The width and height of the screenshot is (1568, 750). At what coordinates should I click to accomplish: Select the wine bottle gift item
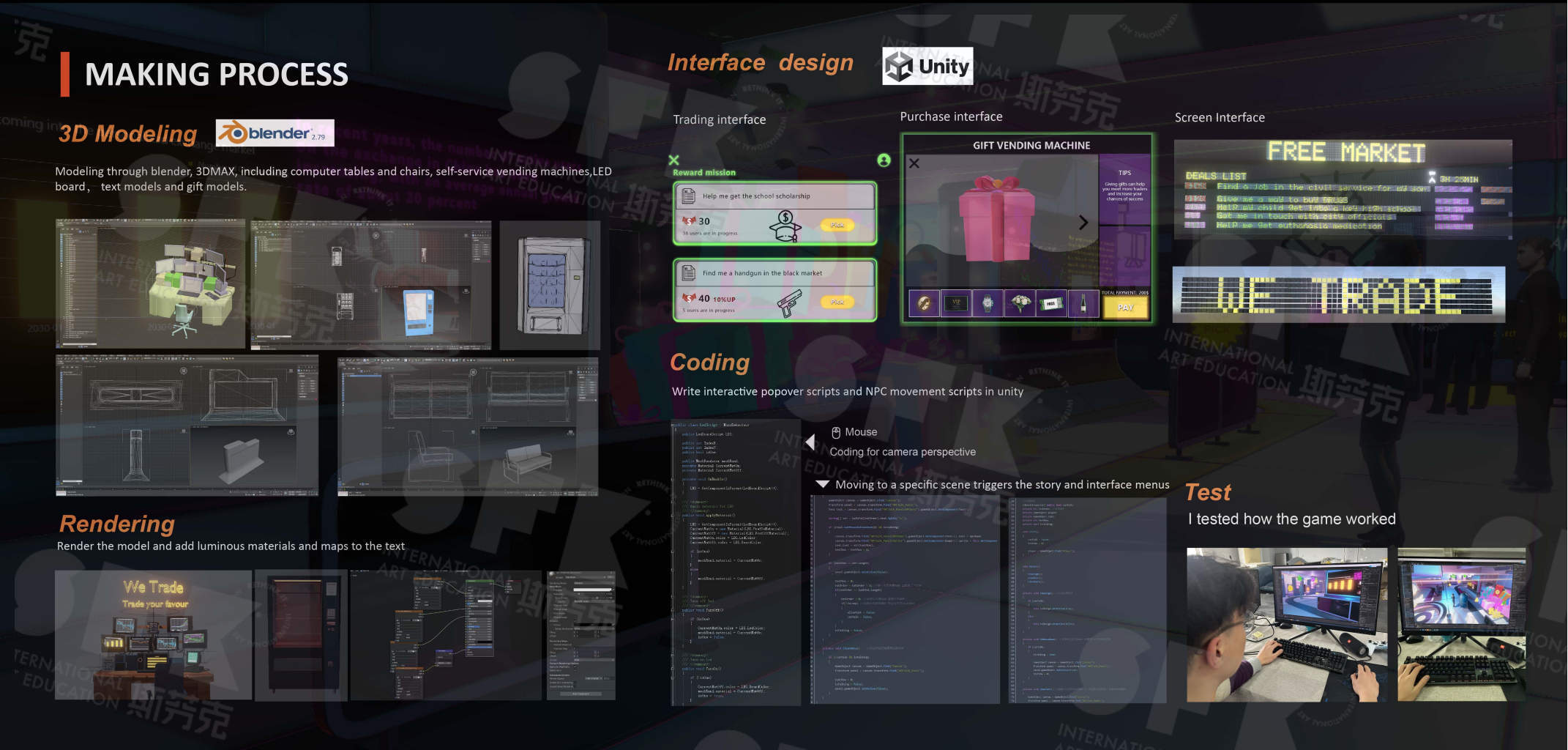click(x=1083, y=303)
